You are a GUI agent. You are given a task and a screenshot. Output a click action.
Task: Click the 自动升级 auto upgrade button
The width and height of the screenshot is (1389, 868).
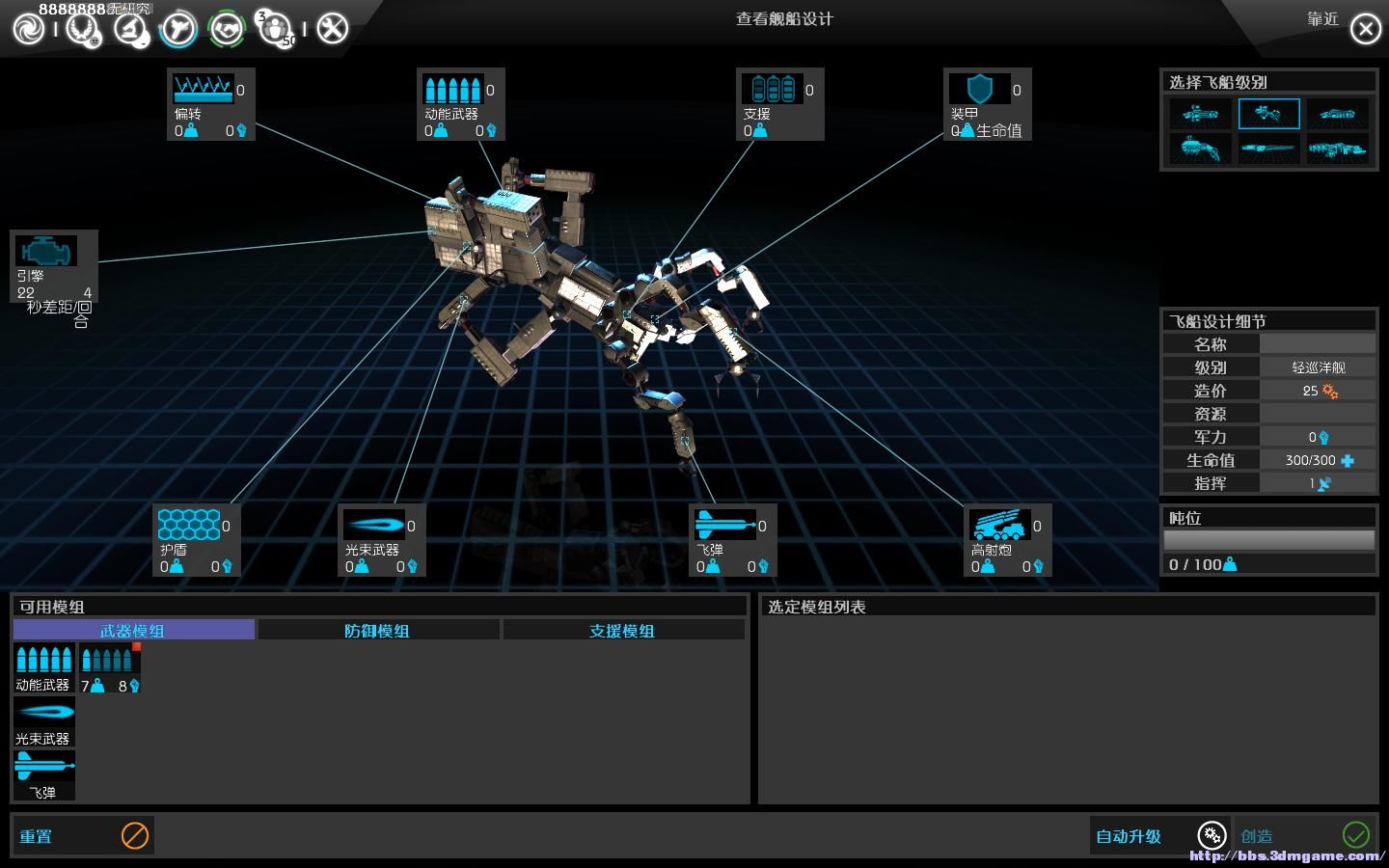coord(1160,835)
